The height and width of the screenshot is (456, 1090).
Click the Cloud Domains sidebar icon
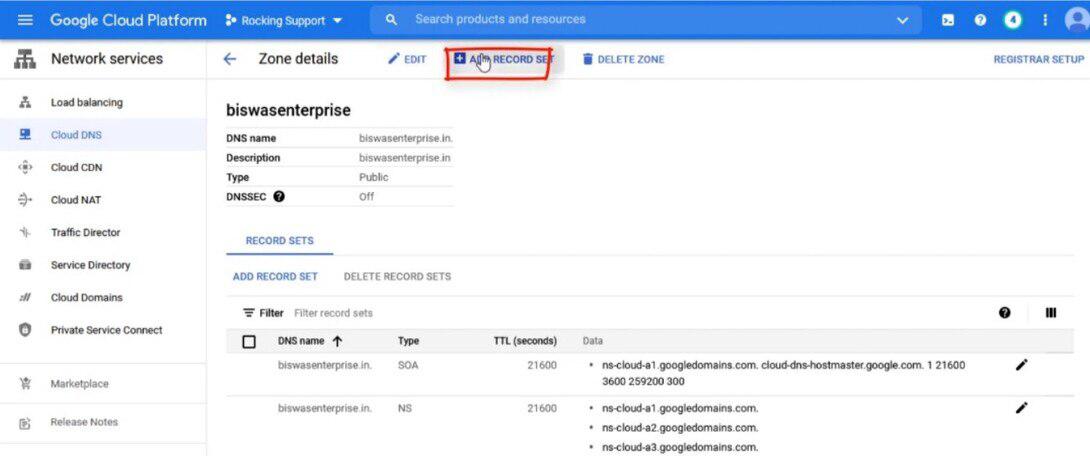(x=25, y=298)
